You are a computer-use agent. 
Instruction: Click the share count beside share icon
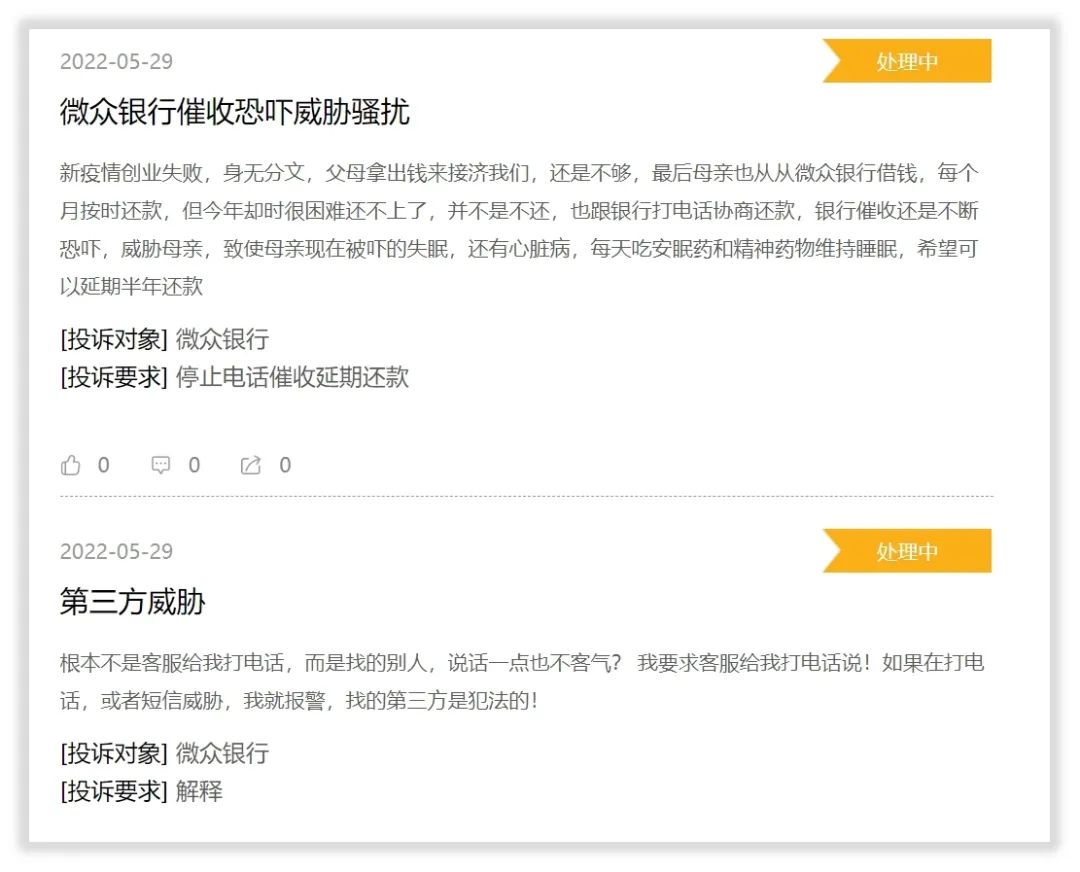285,466
